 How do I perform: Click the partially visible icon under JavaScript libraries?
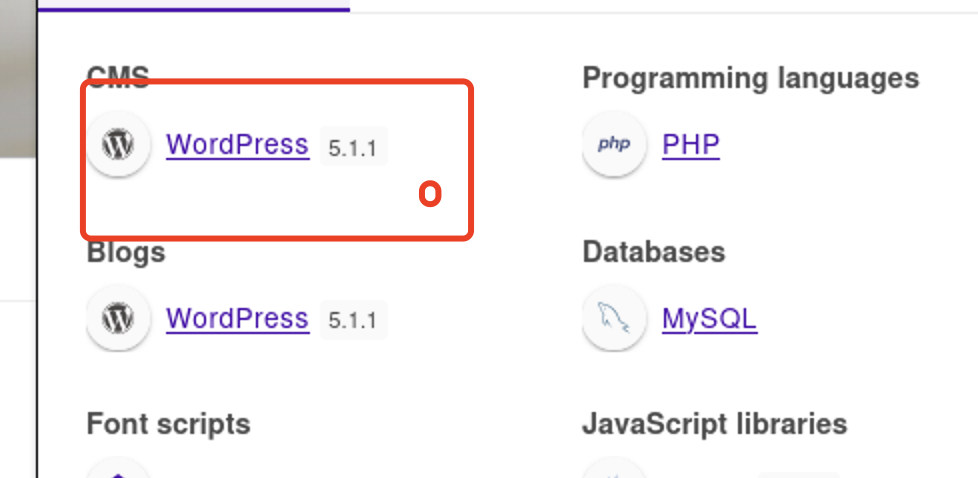coord(614,468)
